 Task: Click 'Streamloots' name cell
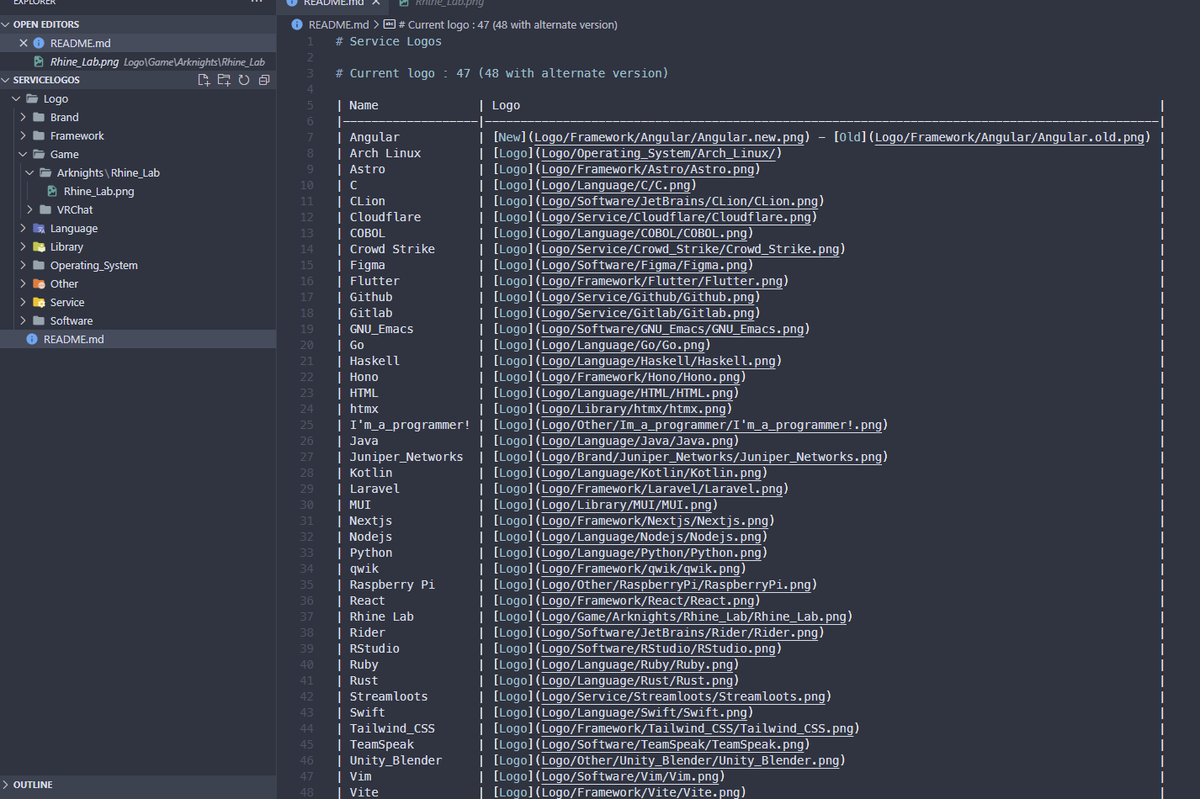tap(388, 697)
